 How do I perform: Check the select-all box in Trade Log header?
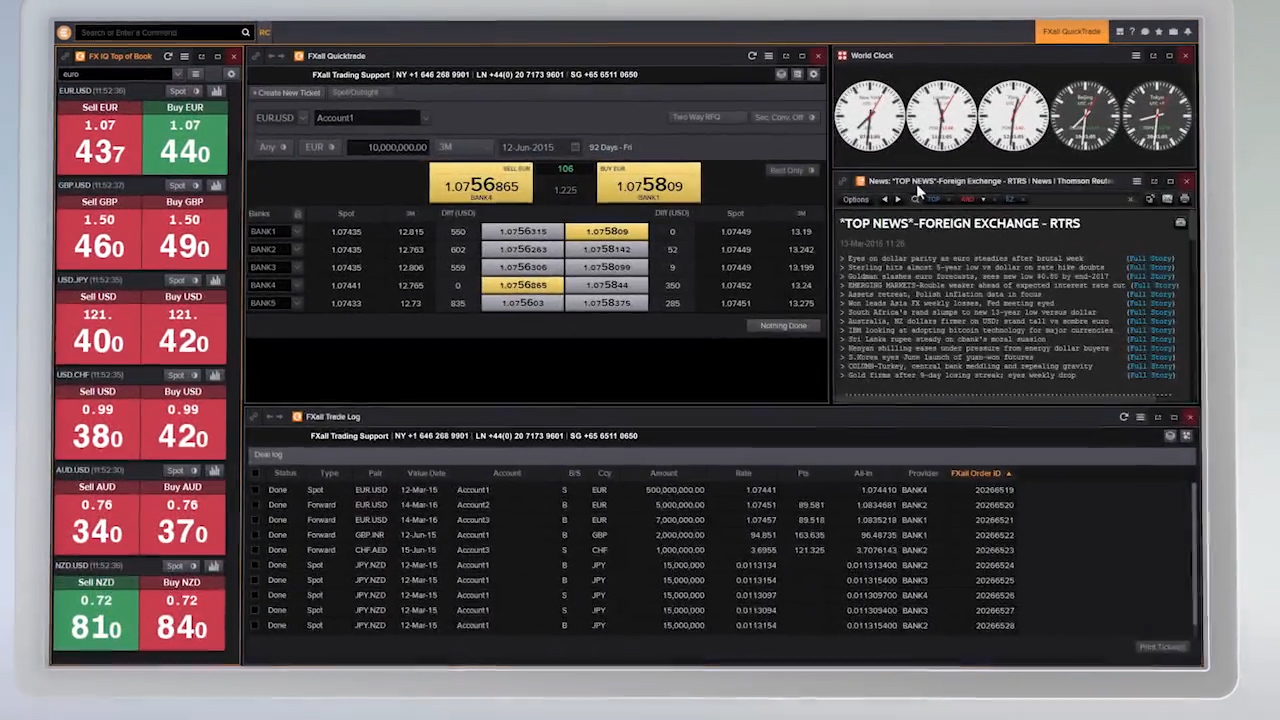[255, 473]
